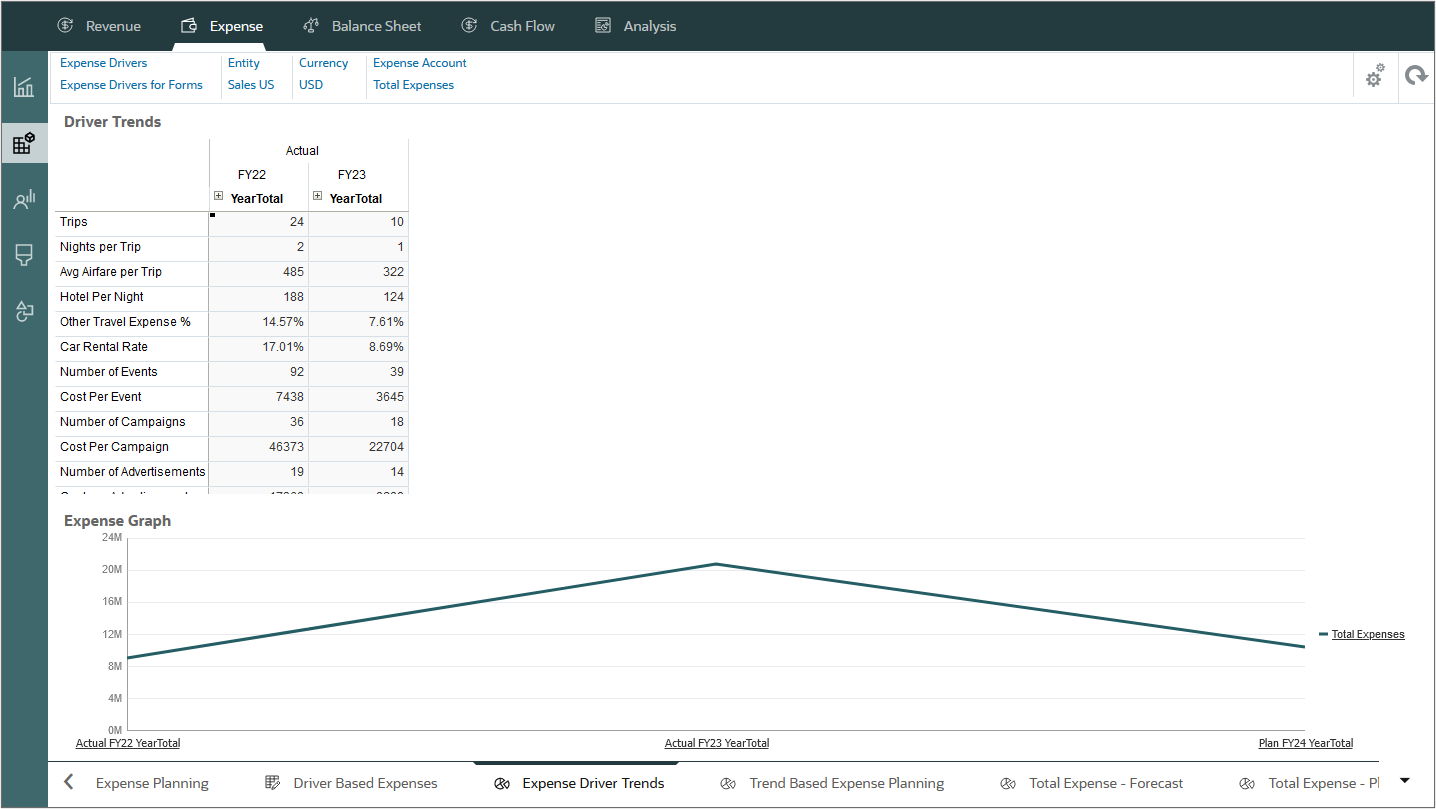Select the data cube icon in sidebar
1436x809 pixels.
coord(24,142)
